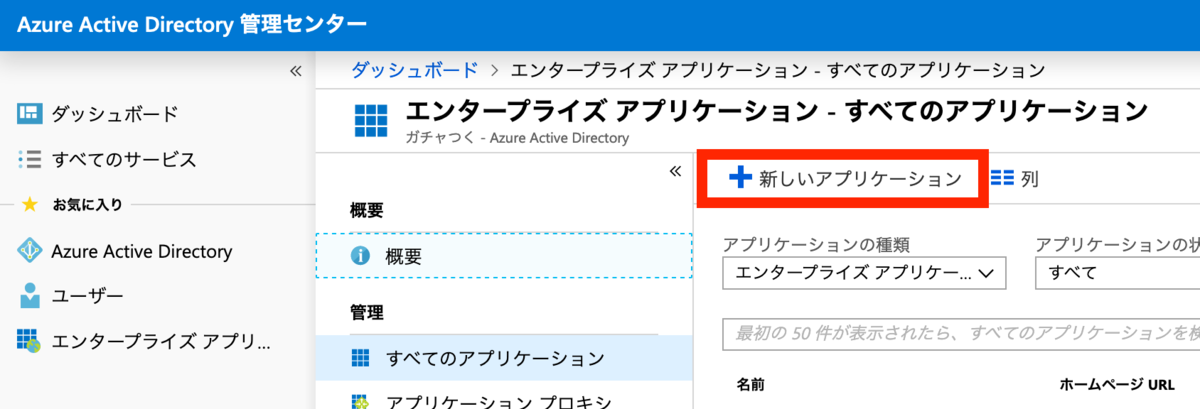This screenshot has width=1200, height=409.
Task: Click the お気に入り star icon
Action: (x=29, y=204)
